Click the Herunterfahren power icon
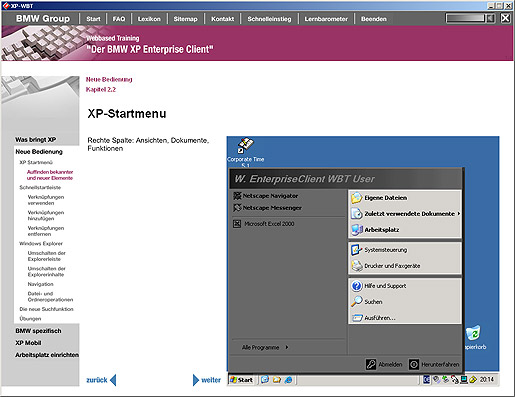 point(414,364)
